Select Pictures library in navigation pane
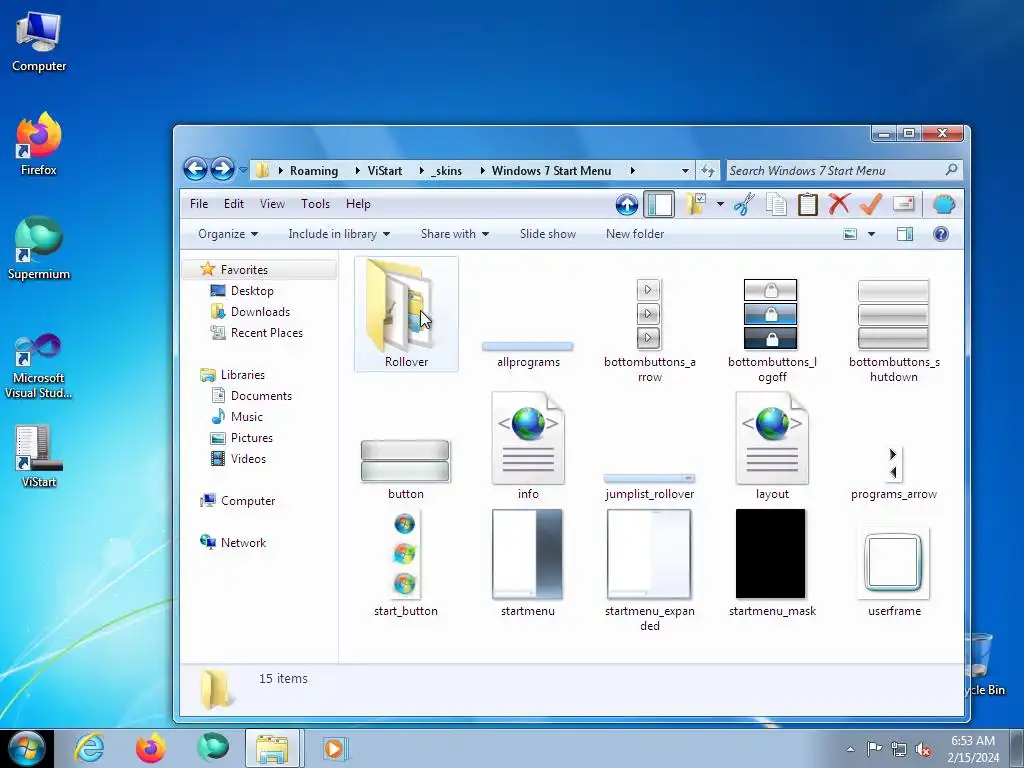This screenshot has width=1024, height=768. [x=251, y=438]
